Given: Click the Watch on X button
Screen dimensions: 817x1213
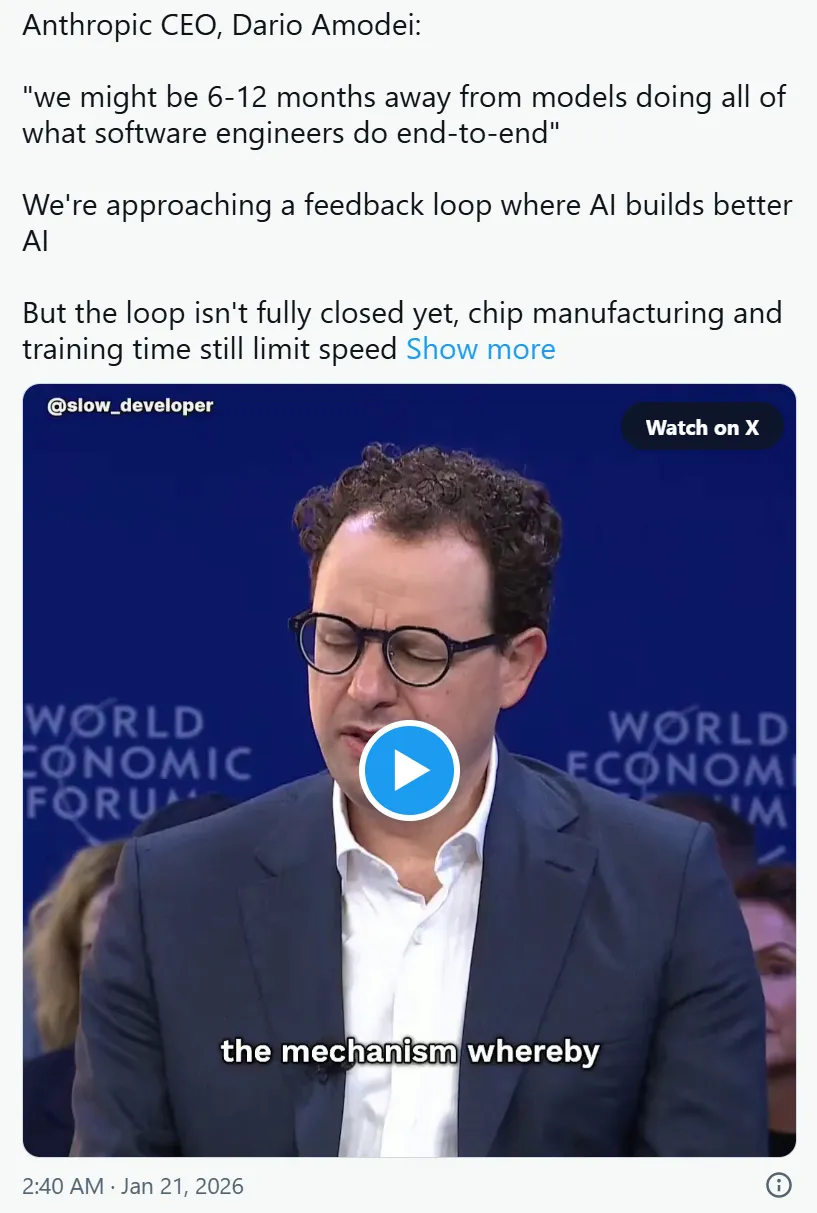Looking at the screenshot, I should 702,428.
